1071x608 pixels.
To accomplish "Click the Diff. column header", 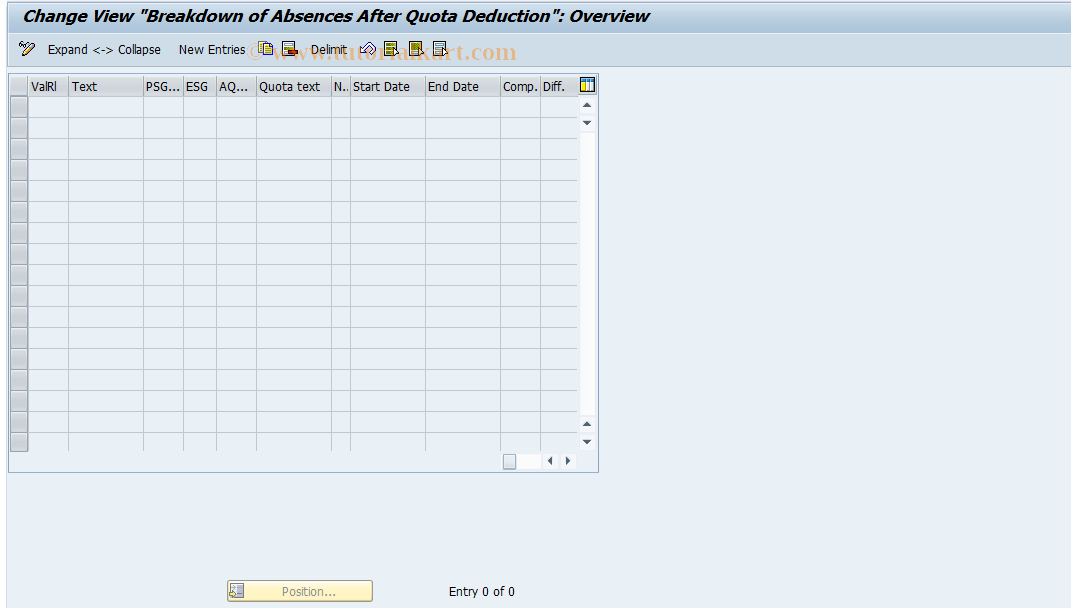I will pos(558,87).
